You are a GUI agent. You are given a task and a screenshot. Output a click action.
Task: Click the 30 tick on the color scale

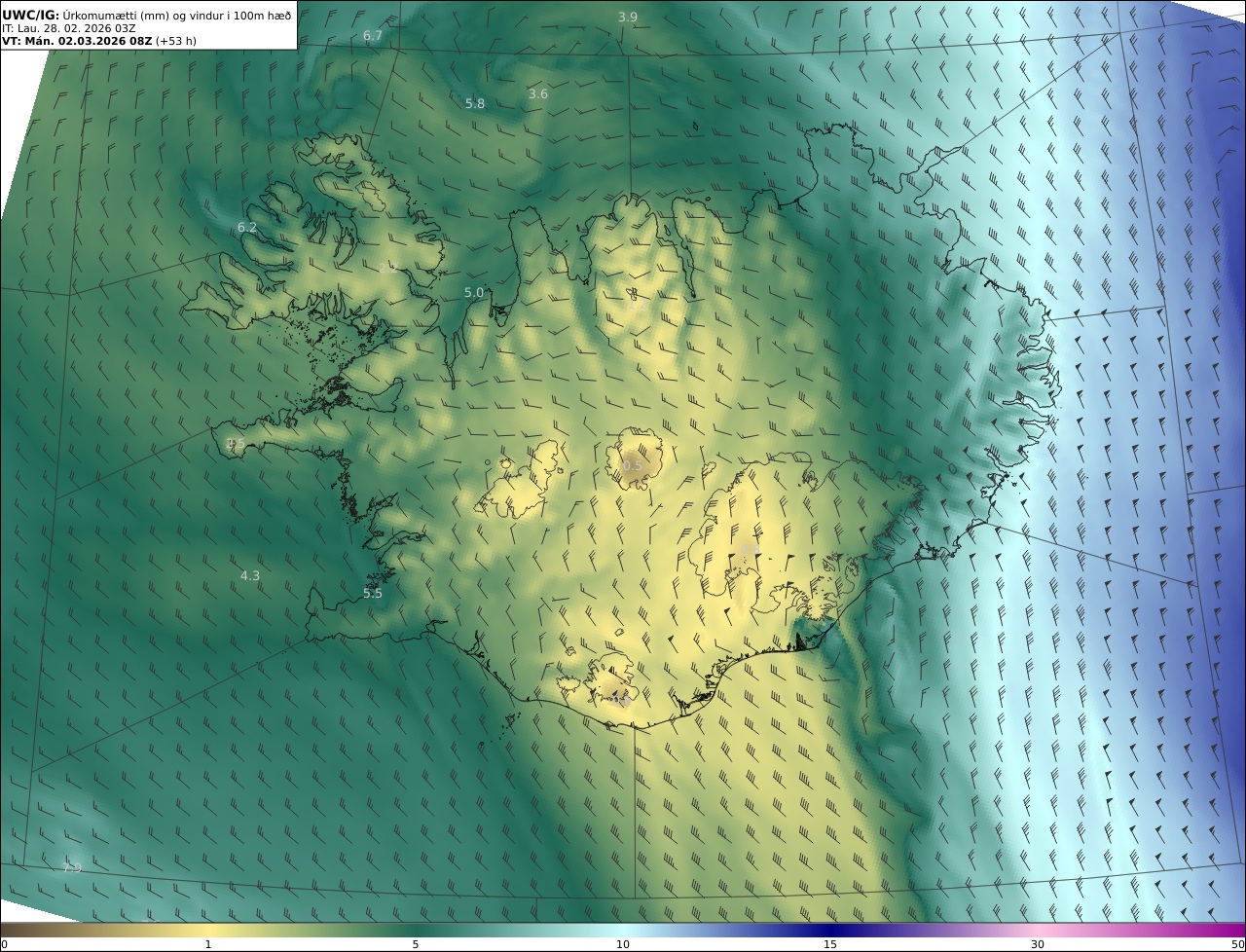coord(1038,944)
